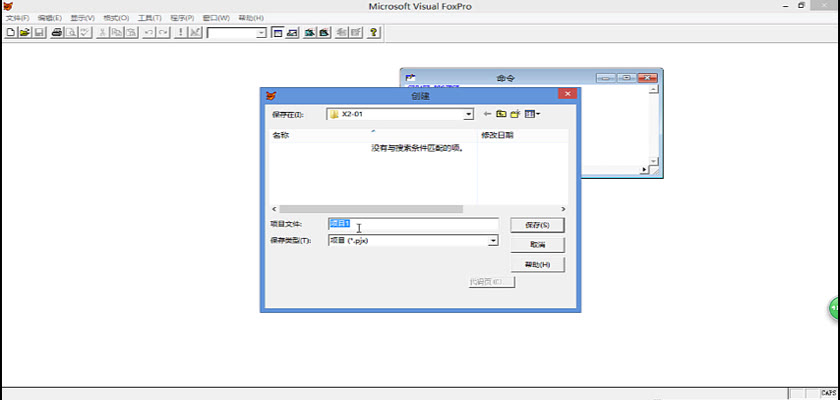Screen dimensions: 840x400
Task: Click the AutoReport Wizard toolbar icon
Action: point(356,33)
